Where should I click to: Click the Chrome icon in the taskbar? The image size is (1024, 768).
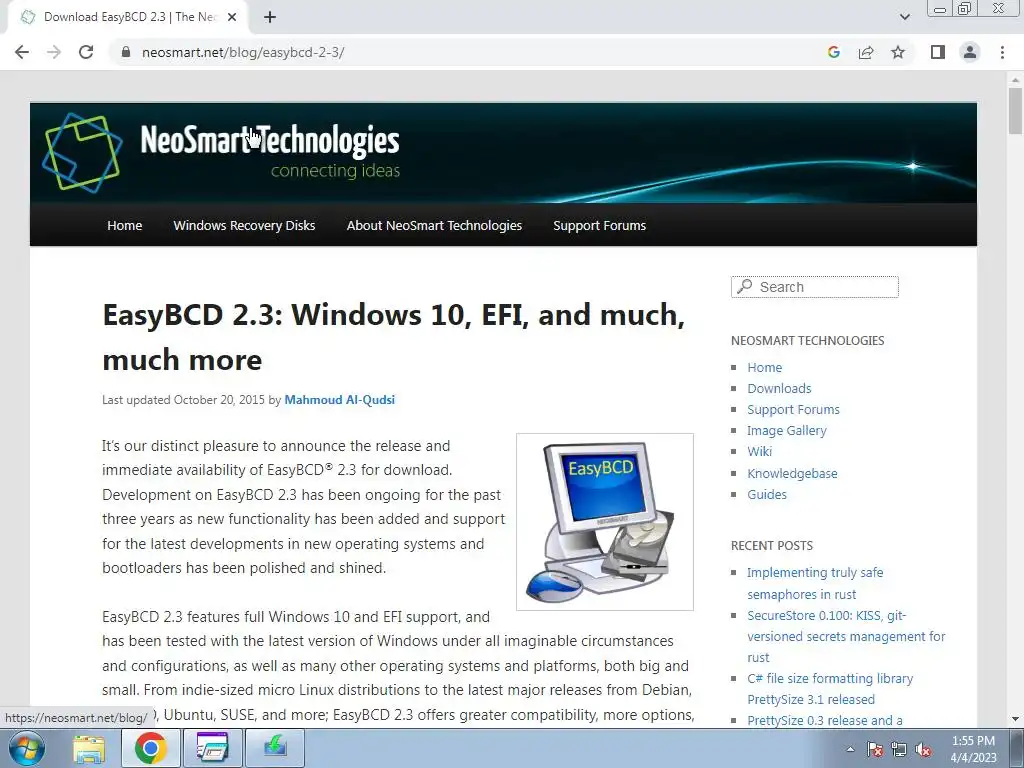pyautogui.click(x=150, y=748)
